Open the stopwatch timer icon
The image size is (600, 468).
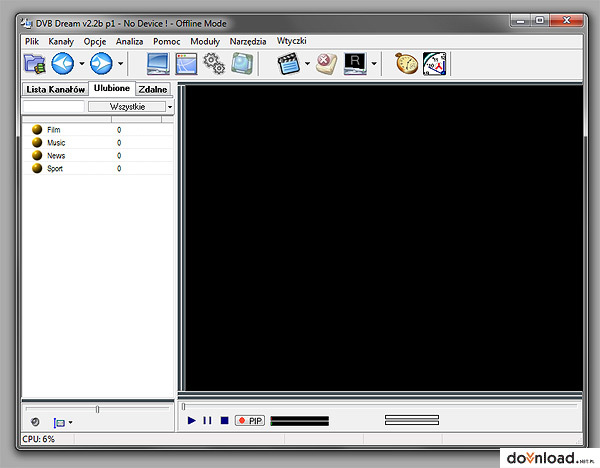pyautogui.click(x=406, y=64)
